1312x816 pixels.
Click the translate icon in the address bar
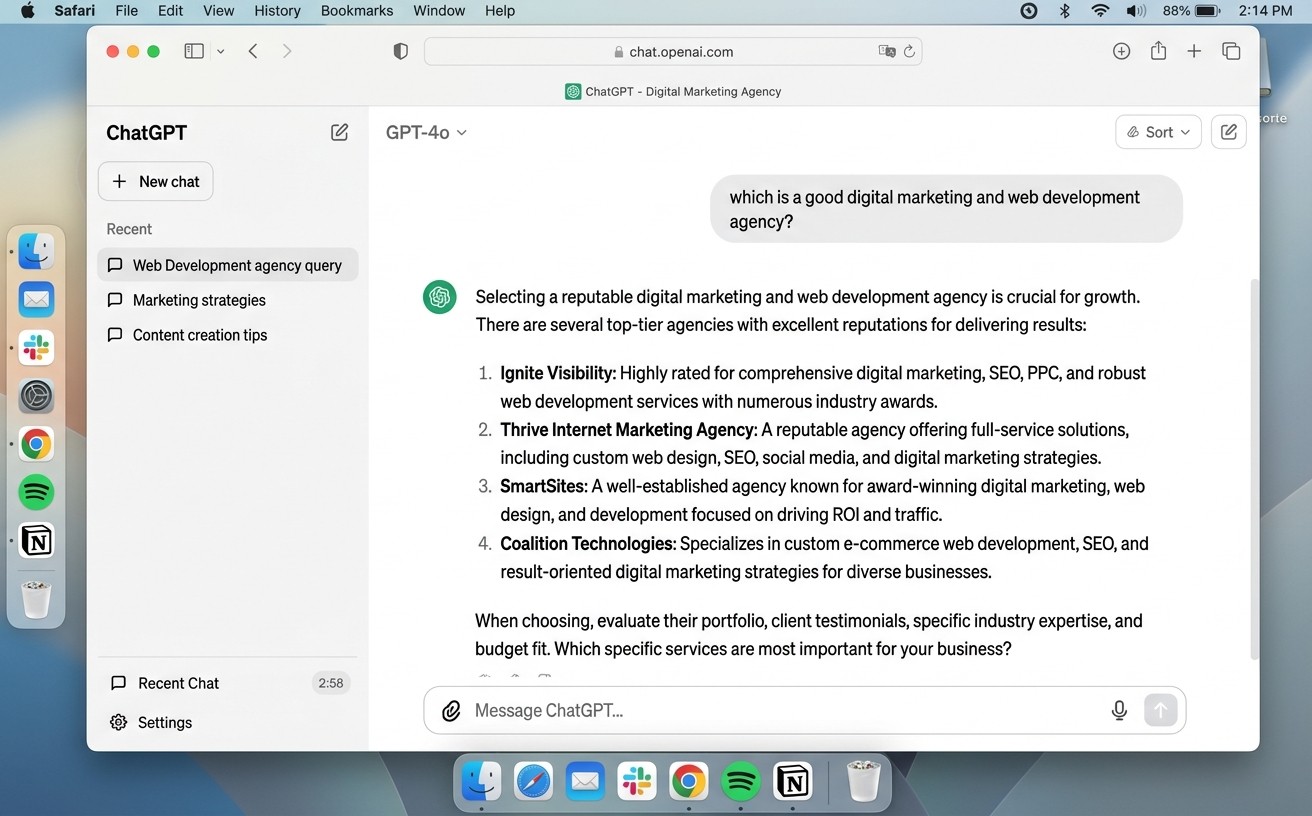click(x=886, y=51)
